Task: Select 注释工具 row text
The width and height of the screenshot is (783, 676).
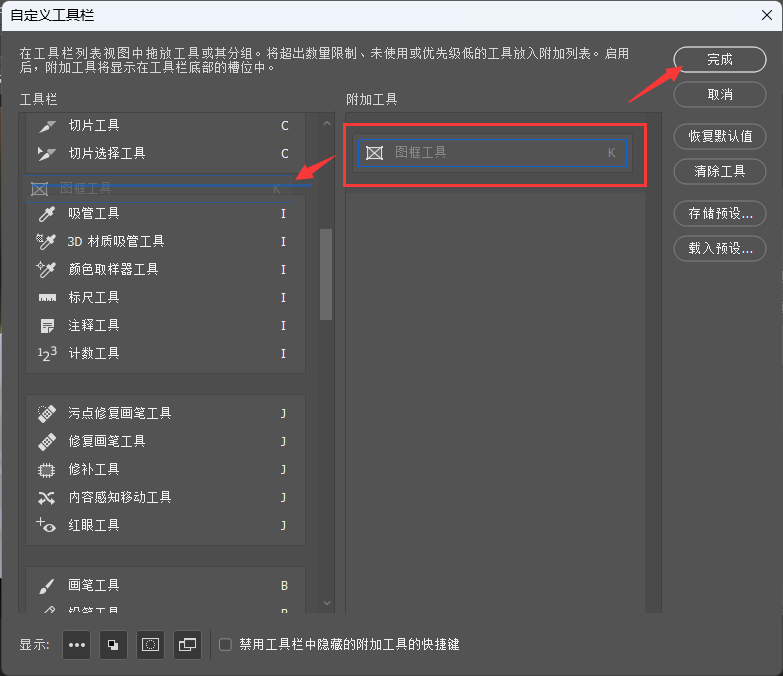Action: coord(94,326)
